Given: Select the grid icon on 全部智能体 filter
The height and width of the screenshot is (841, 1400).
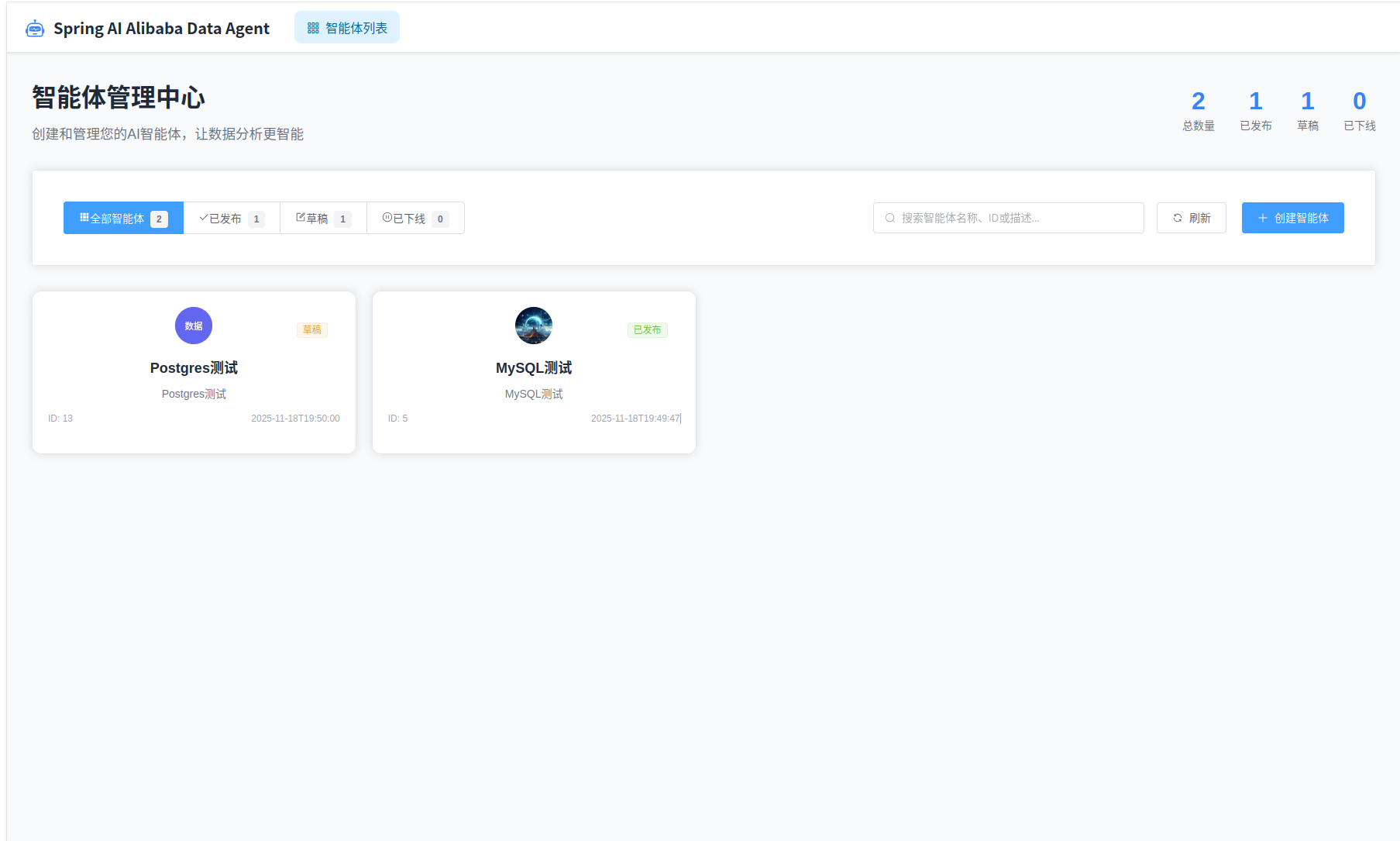Looking at the screenshot, I should tap(84, 218).
